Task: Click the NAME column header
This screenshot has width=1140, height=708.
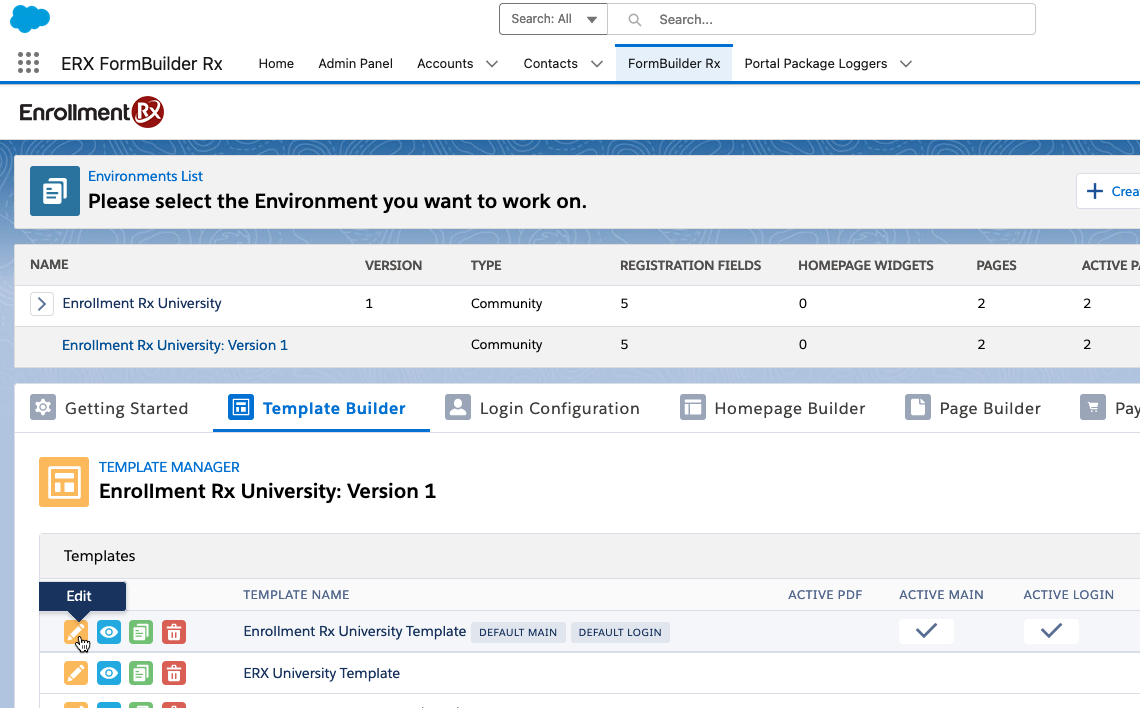Action: point(49,265)
